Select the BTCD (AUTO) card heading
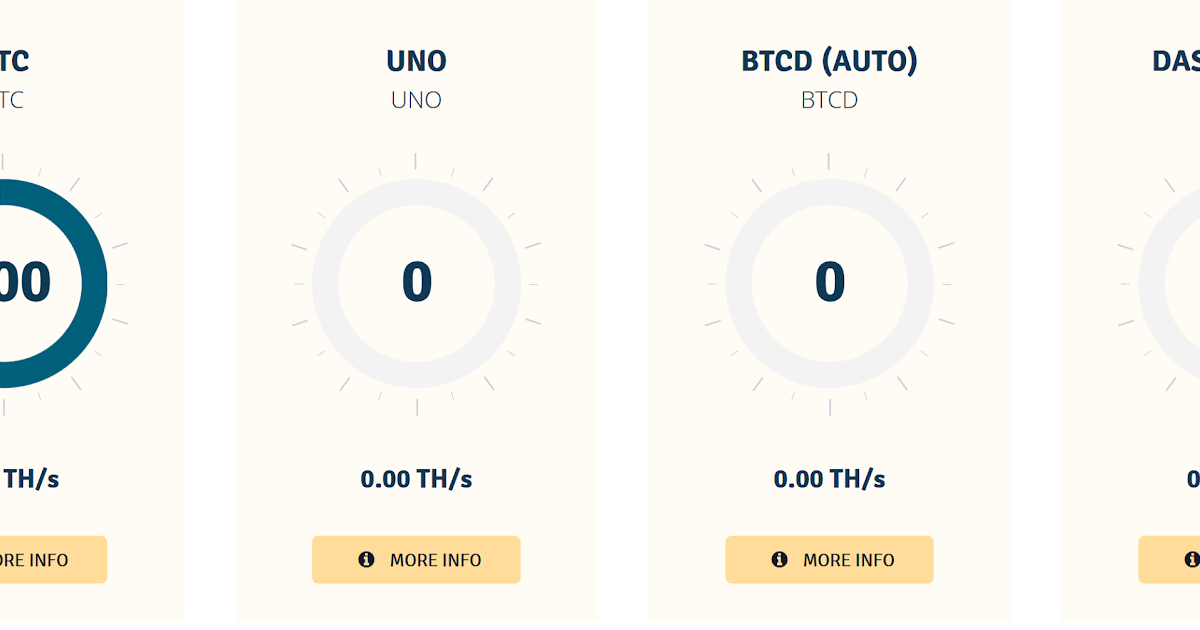 click(829, 61)
